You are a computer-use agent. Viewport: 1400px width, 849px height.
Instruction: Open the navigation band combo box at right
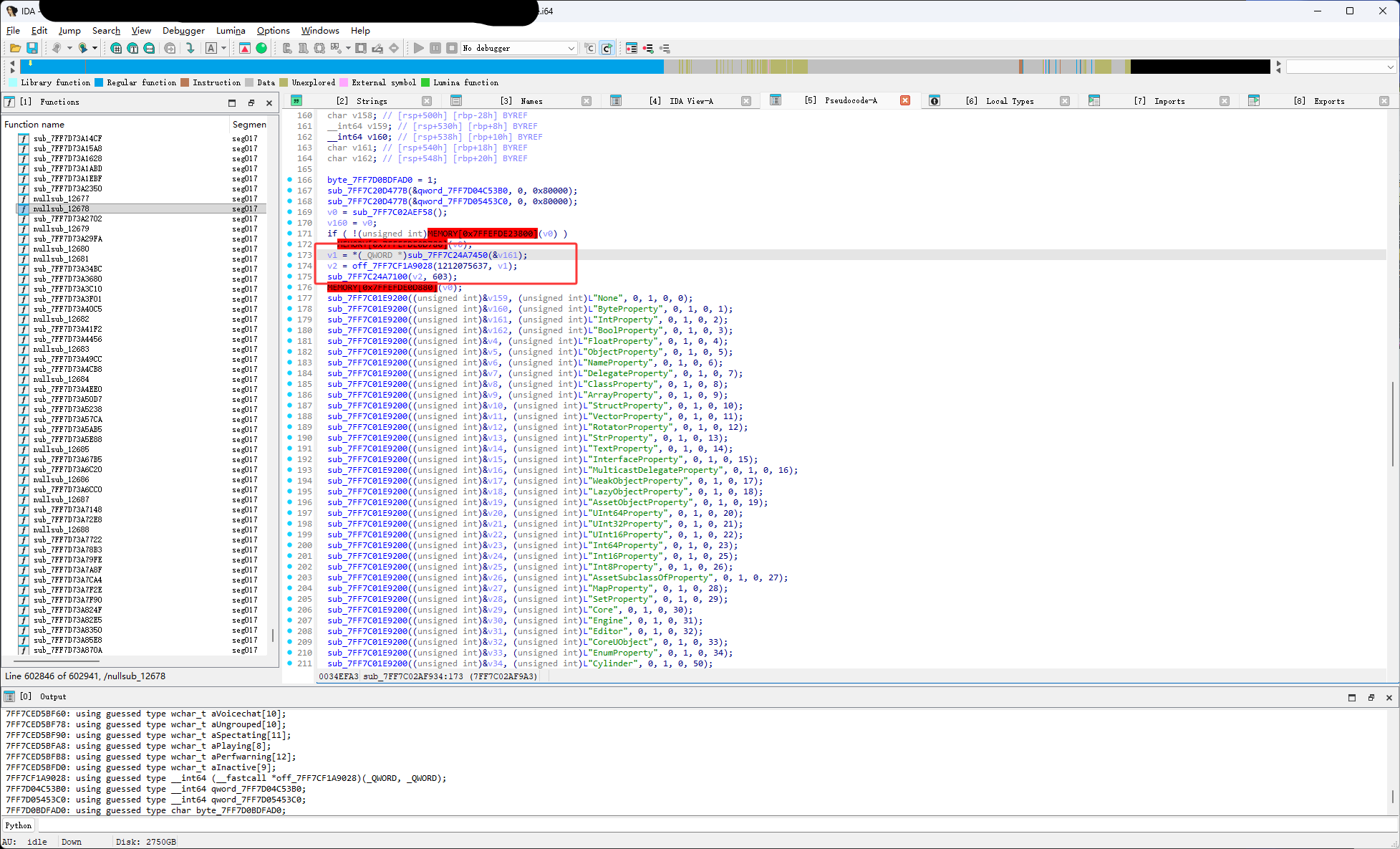(x=1341, y=67)
